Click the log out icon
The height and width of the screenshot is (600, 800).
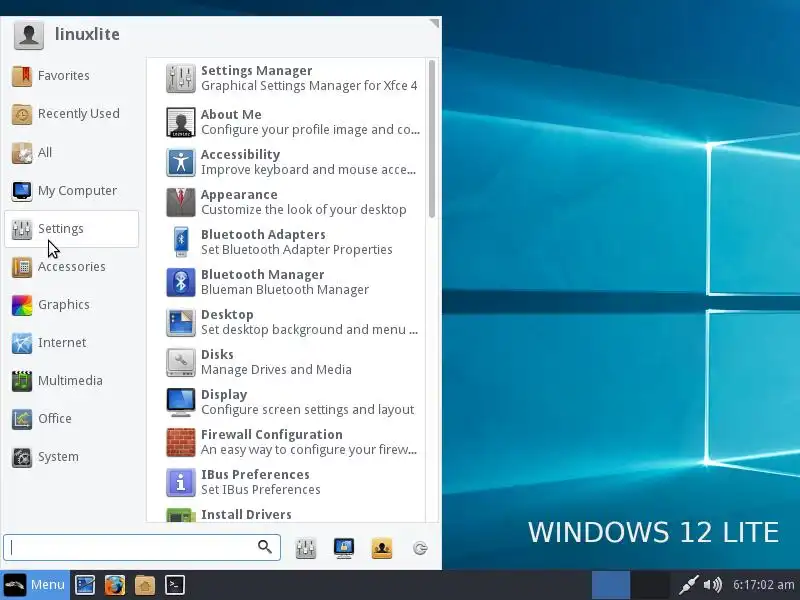[420, 548]
